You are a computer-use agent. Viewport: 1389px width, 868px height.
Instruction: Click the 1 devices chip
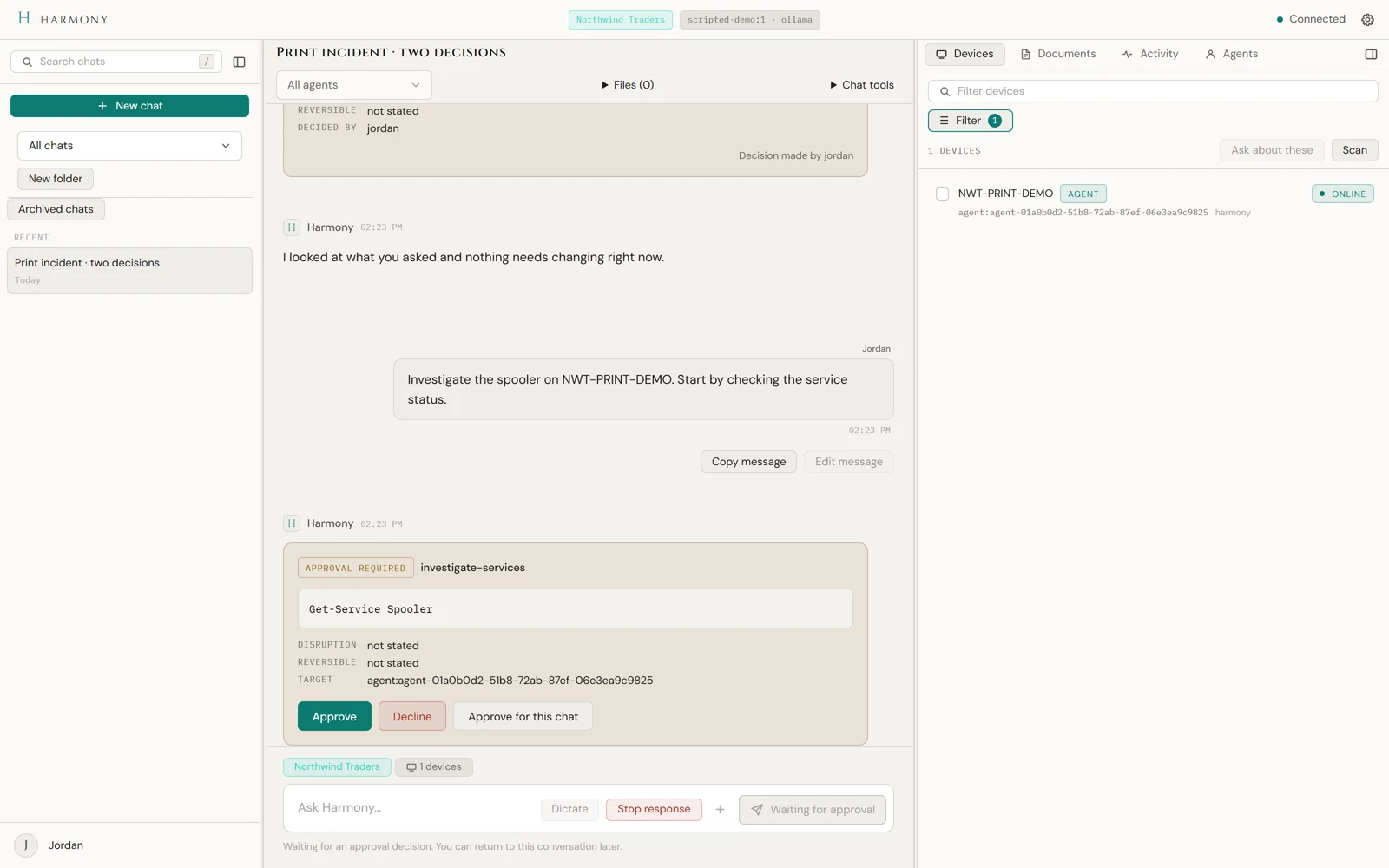(434, 767)
